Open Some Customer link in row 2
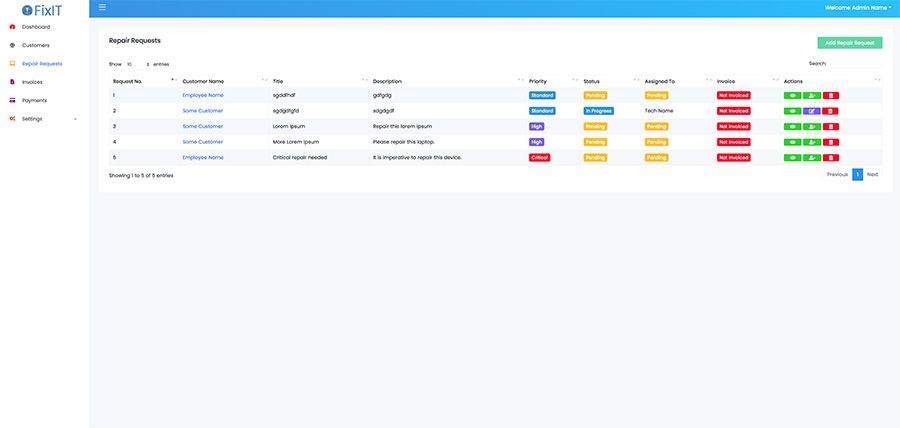900x428 pixels. pyautogui.click(x=203, y=111)
